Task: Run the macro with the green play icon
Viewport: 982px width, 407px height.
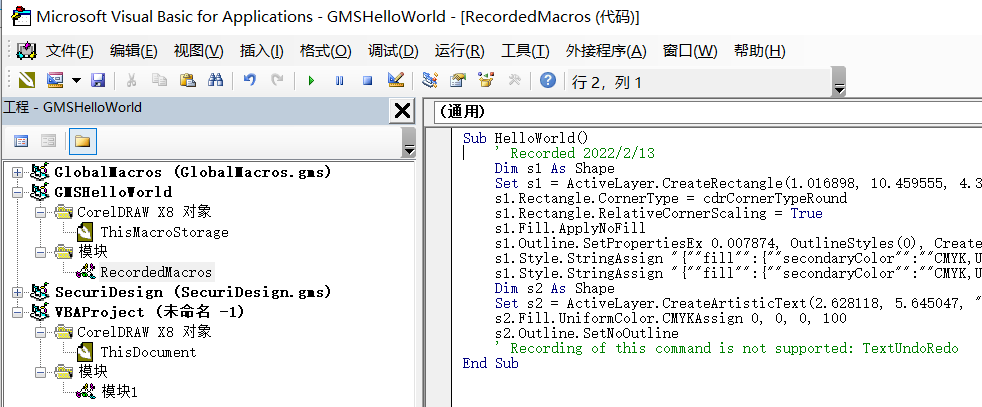Action: click(311, 80)
